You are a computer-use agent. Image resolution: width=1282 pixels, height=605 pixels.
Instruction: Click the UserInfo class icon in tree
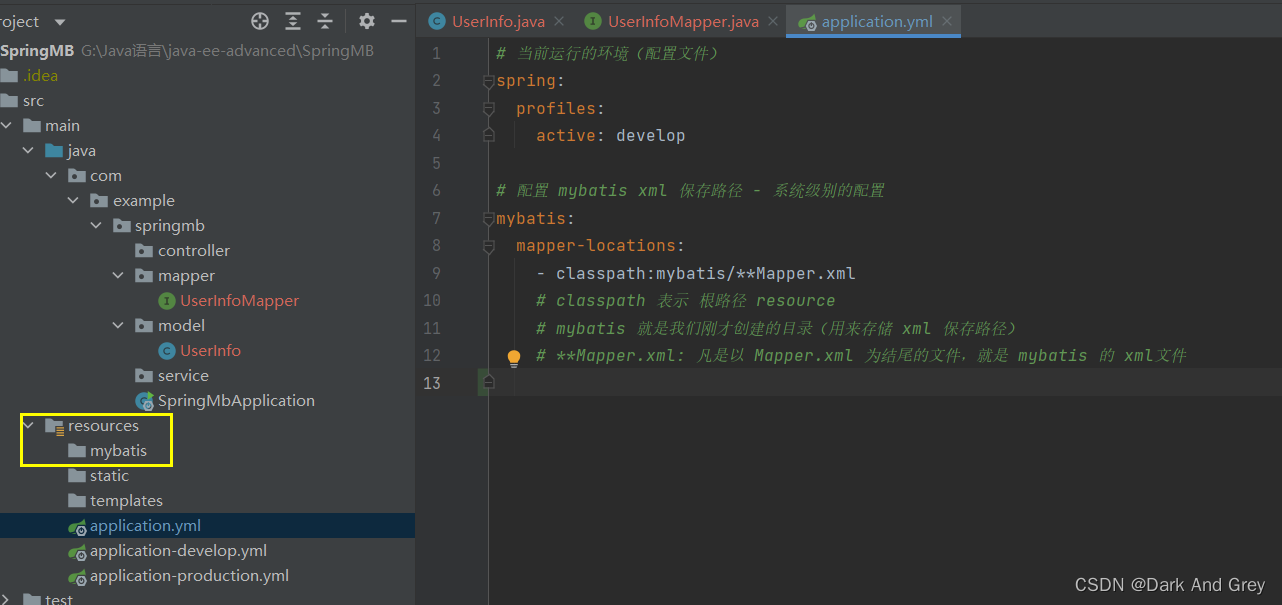click(167, 350)
